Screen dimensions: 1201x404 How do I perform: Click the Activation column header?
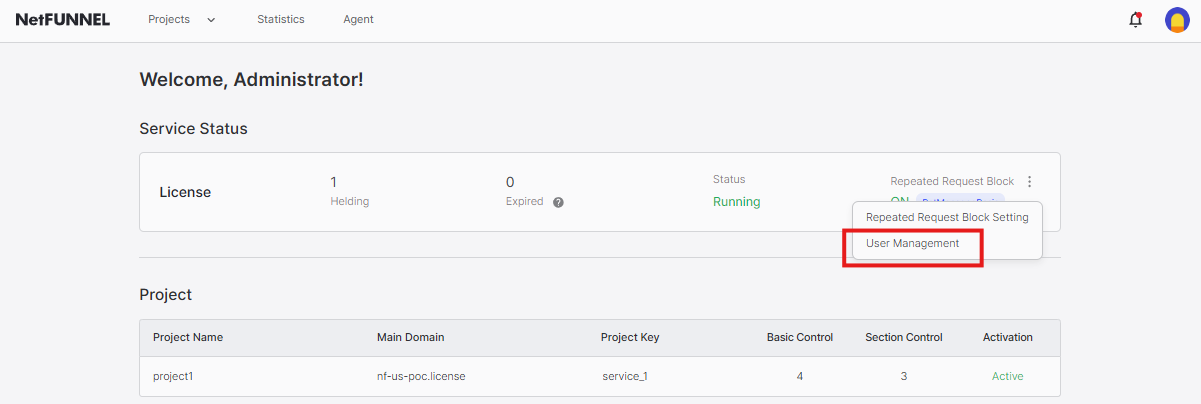coord(1007,337)
